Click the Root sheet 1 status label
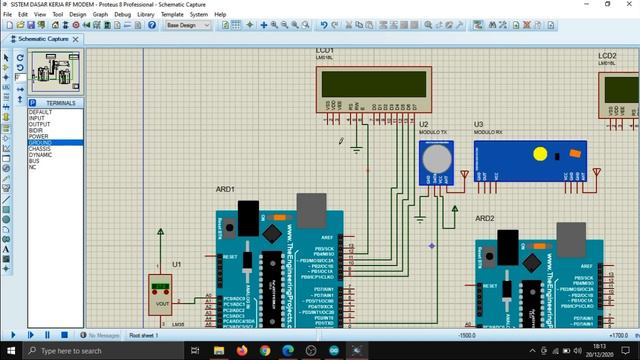Image resolution: width=640 pixels, height=360 pixels. [144, 335]
